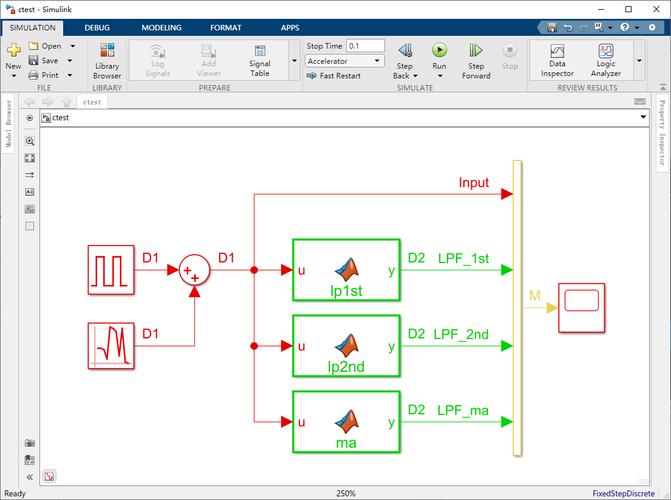Image resolution: width=671 pixels, height=500 pixels.
Task: Switch to the DEBUG tab
Action: tap(97, 28)
